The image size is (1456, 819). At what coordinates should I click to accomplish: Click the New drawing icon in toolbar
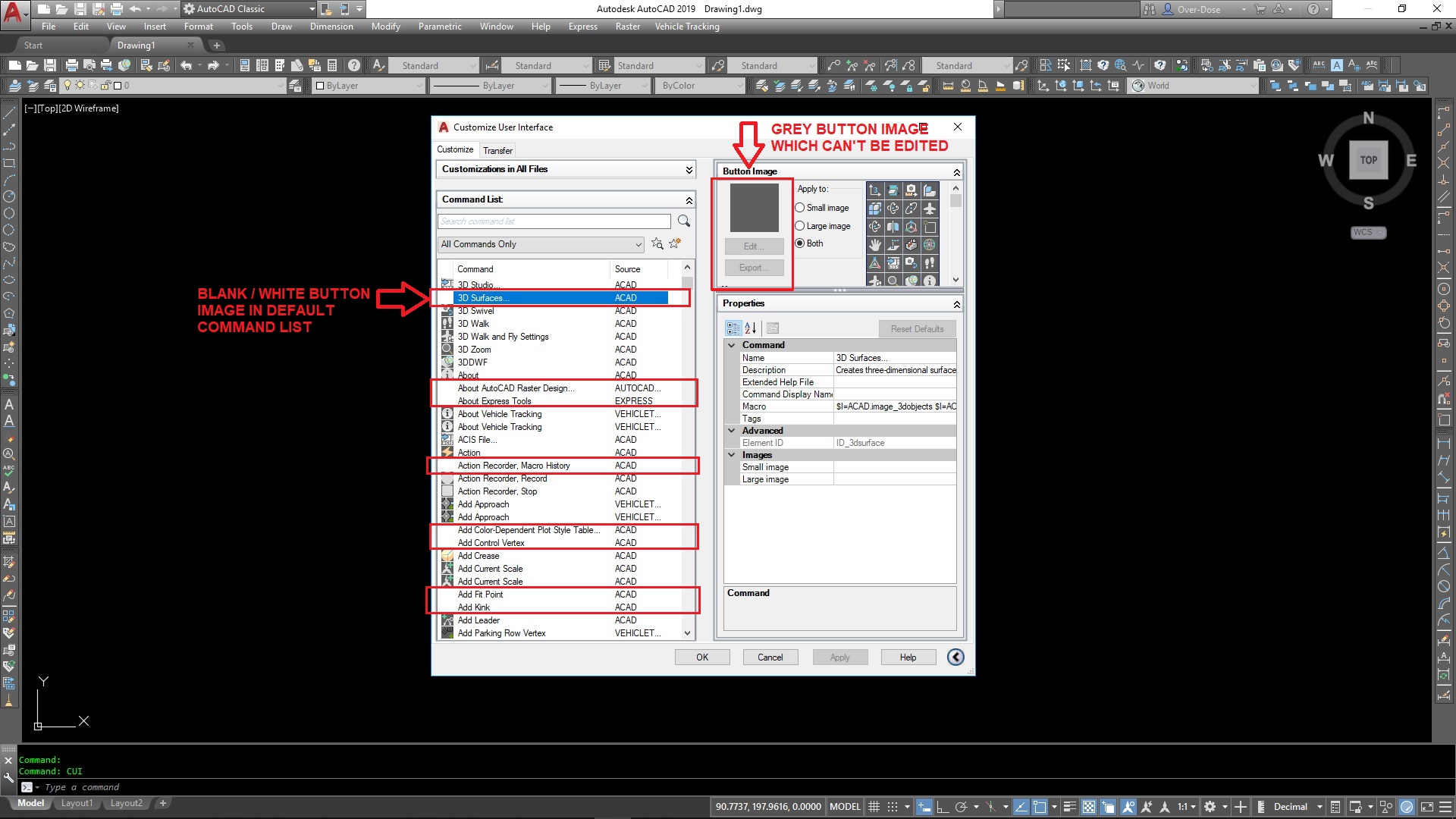(x=14, y=65)
